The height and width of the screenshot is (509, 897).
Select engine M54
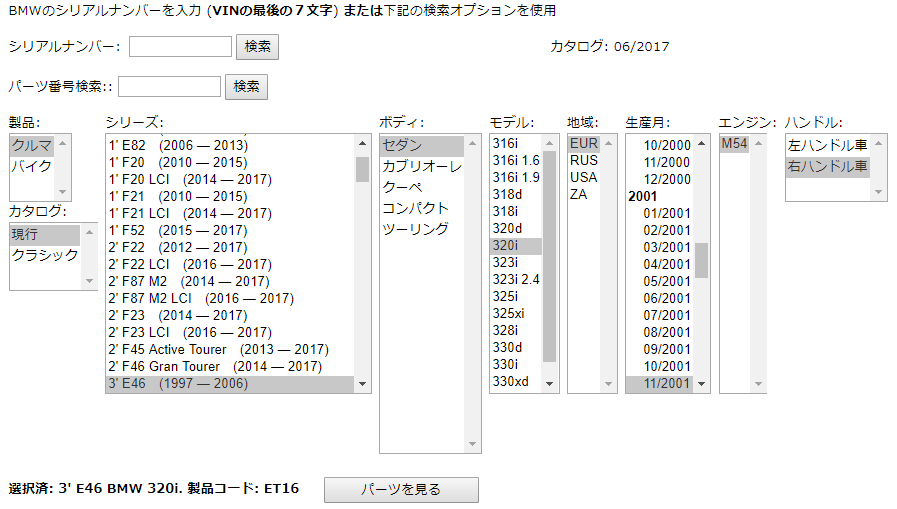(x=735, y=144)
